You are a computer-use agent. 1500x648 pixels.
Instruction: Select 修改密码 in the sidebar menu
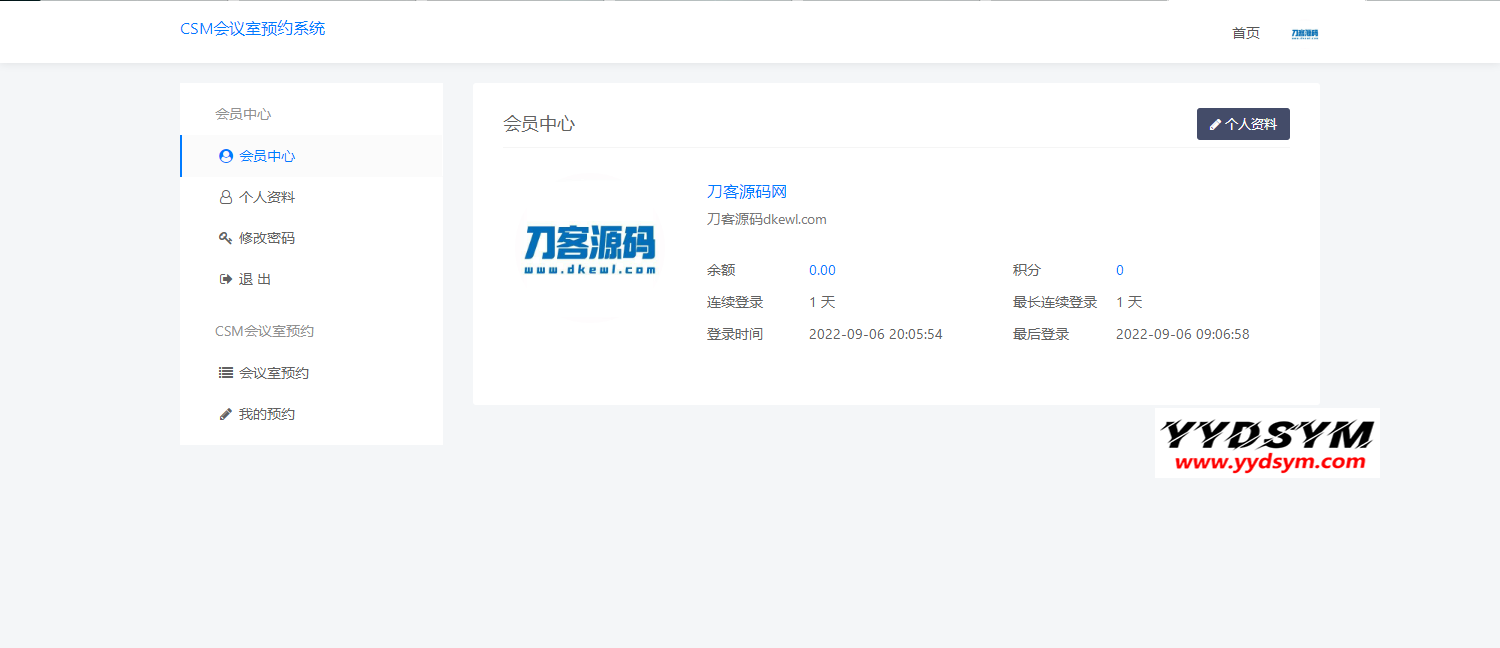click(267, 238)
